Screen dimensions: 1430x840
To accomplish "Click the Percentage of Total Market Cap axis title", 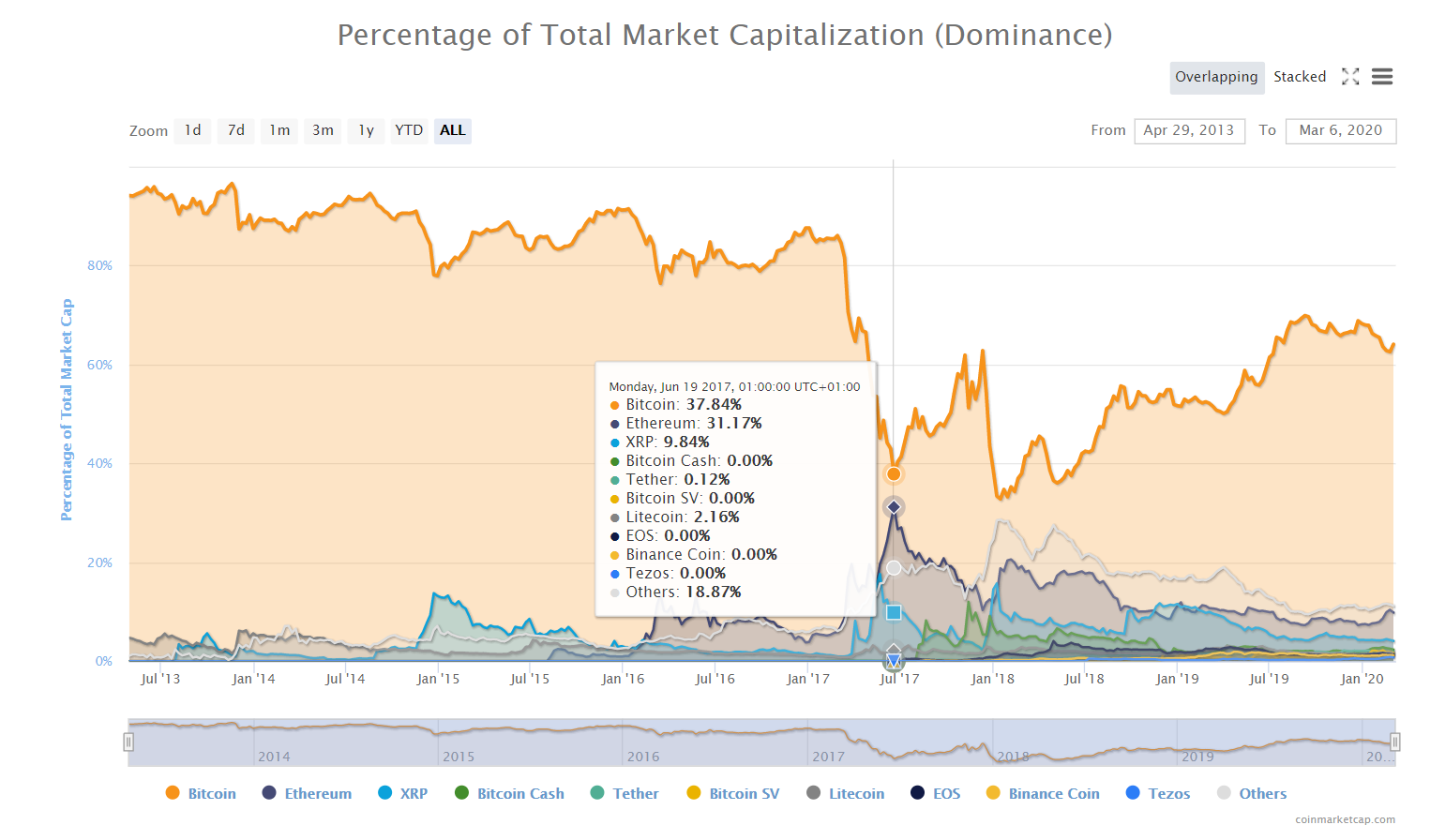I will [x=67, y=410].
